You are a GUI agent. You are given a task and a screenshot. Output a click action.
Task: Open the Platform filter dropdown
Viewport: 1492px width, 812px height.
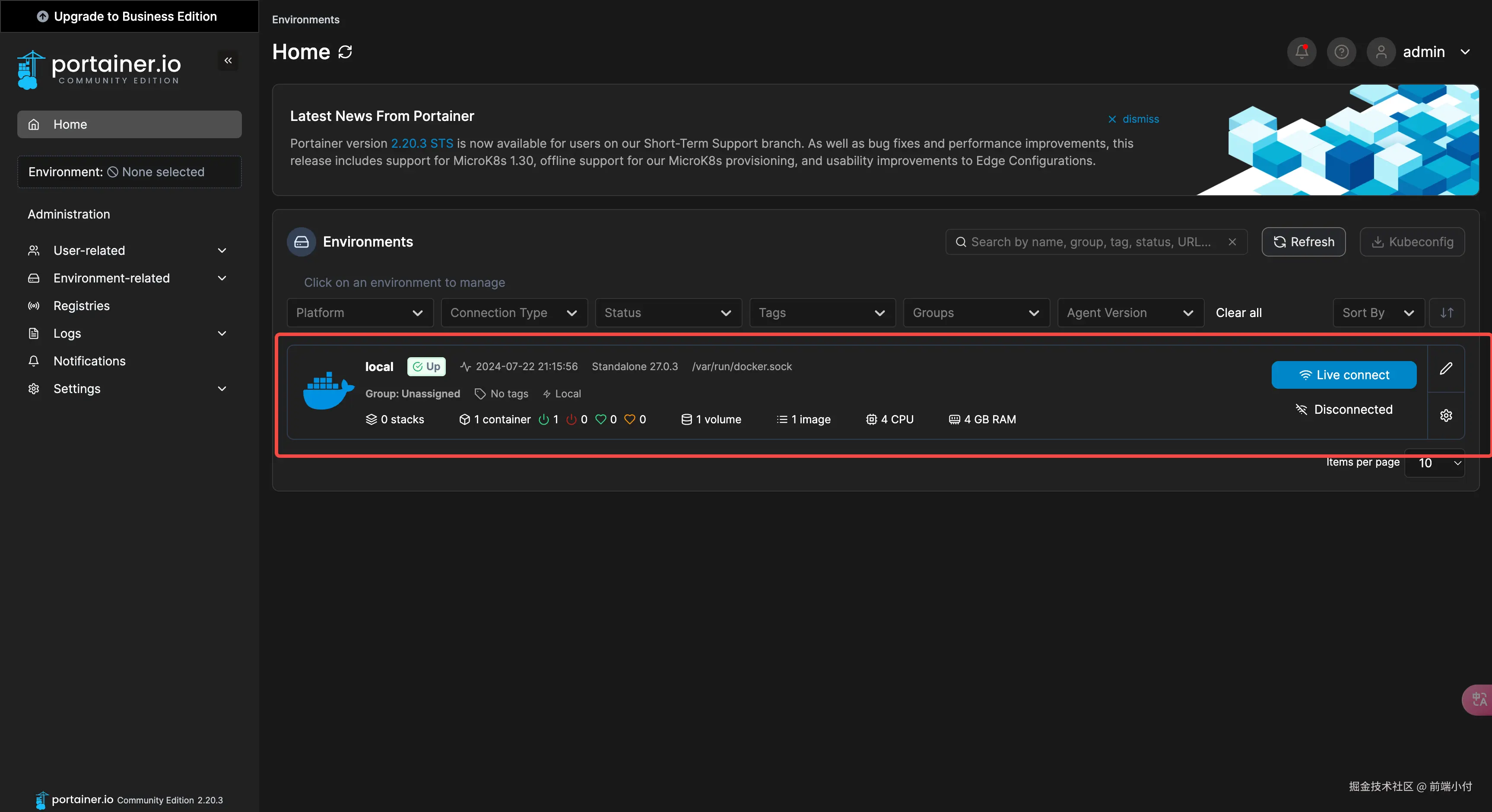(360, 313)
